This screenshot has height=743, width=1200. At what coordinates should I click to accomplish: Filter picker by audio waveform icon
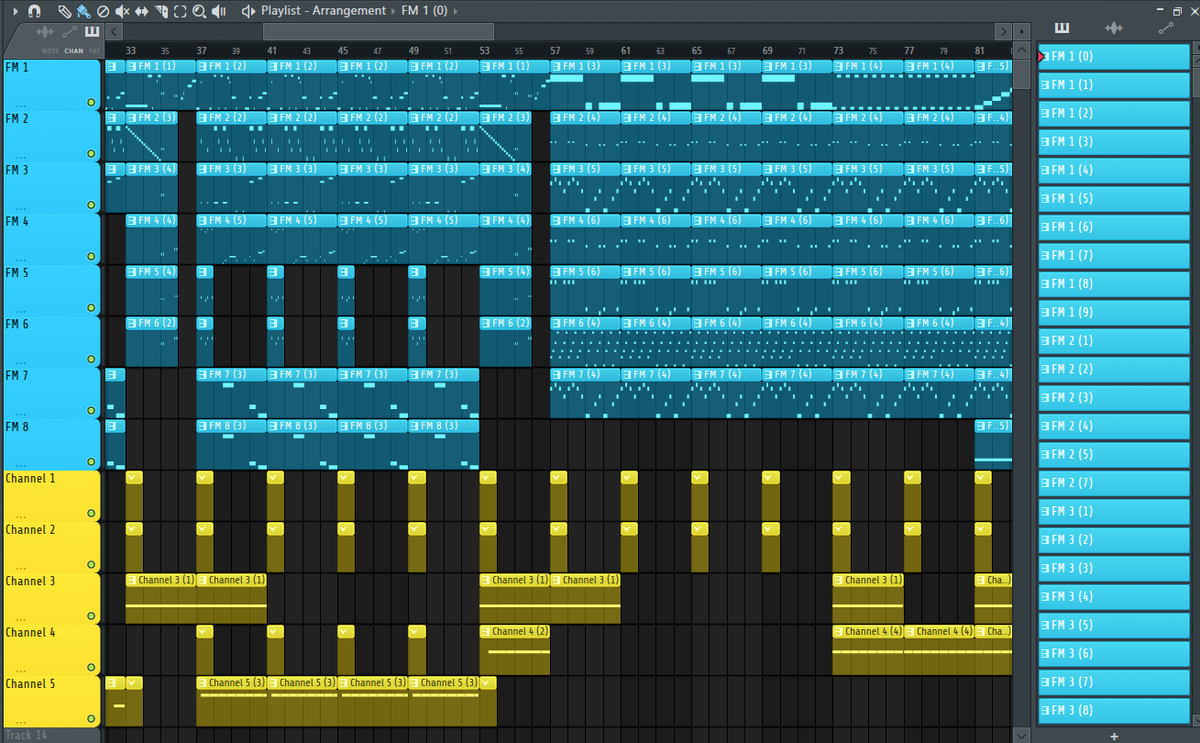click(x=1114, y=28)
